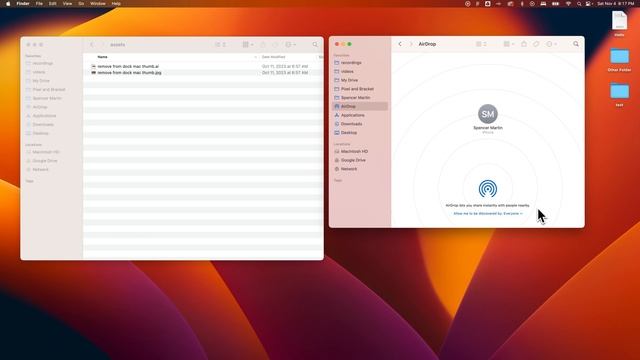
Task: Open Macintosh HD in the assets window sidebar
Action: pyautogui.click(x=52, y=152)
